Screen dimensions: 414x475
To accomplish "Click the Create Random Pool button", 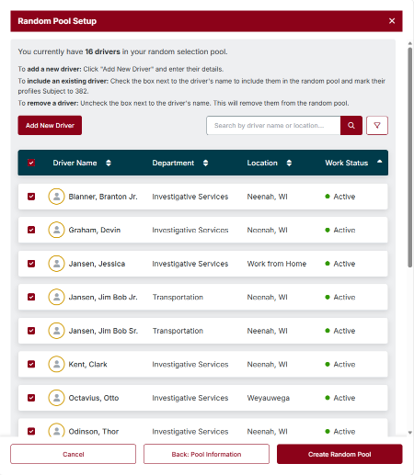I will [x=339, y=454].
